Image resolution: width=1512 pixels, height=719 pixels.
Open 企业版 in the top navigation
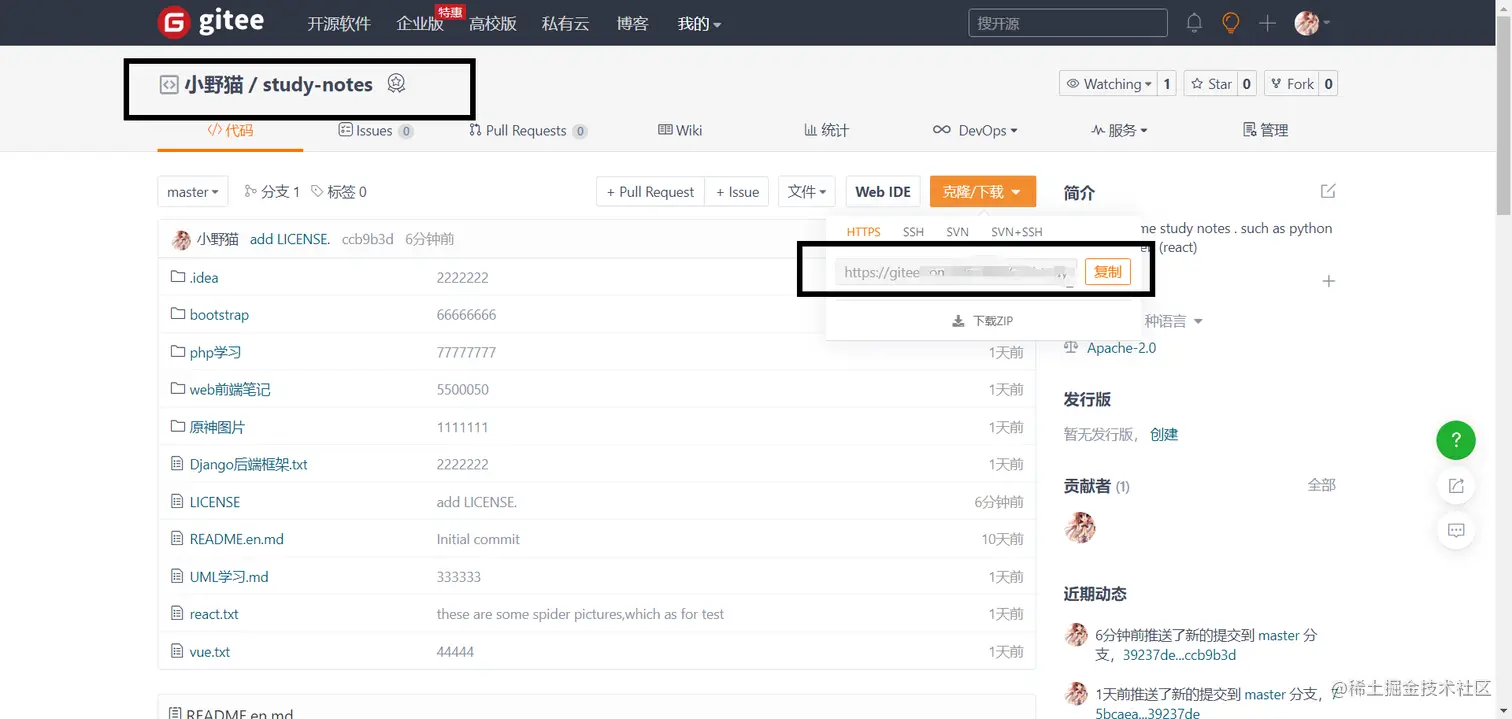(x=420, y=23)
